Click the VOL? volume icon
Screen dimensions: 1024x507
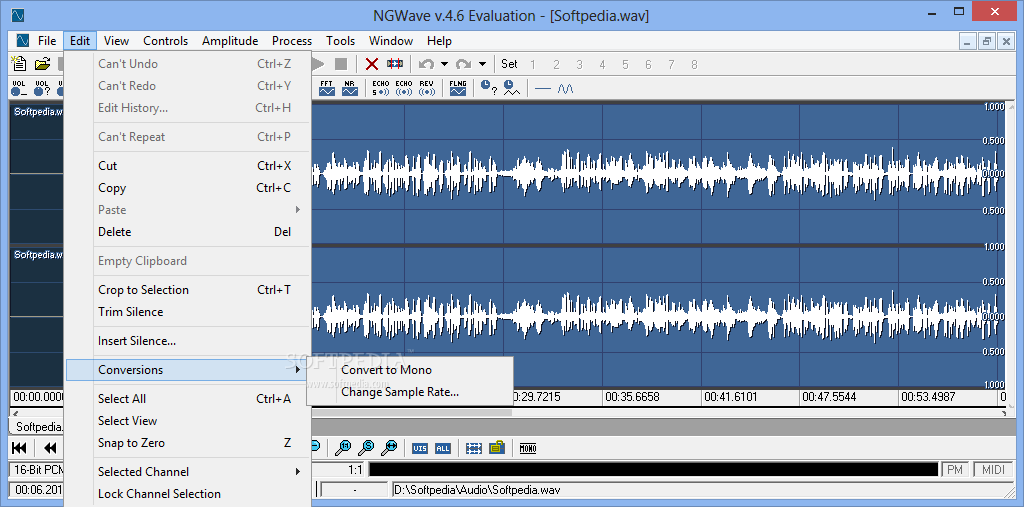pos(42,88)
